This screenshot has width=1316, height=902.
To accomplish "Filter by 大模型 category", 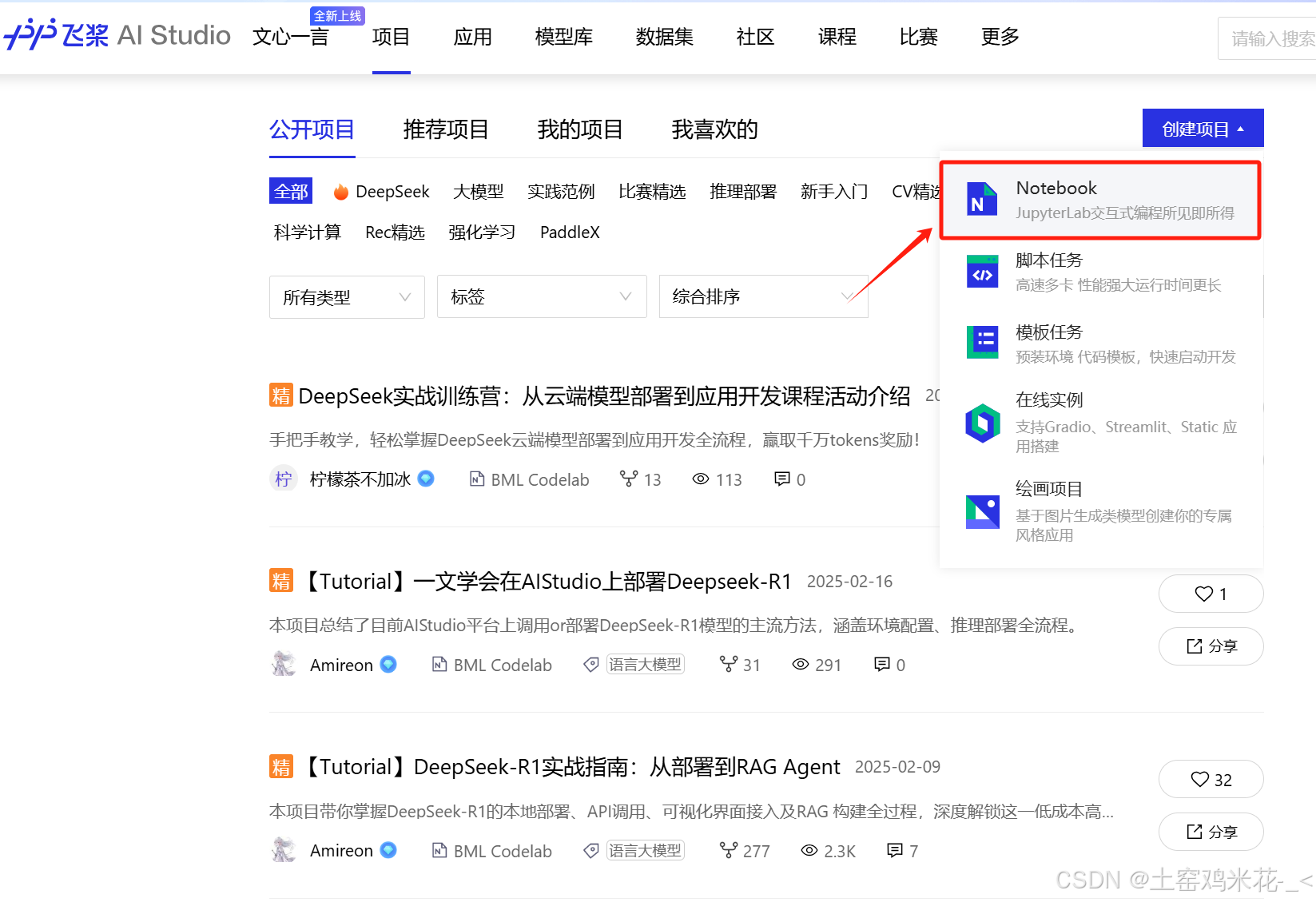I will 479,192.
